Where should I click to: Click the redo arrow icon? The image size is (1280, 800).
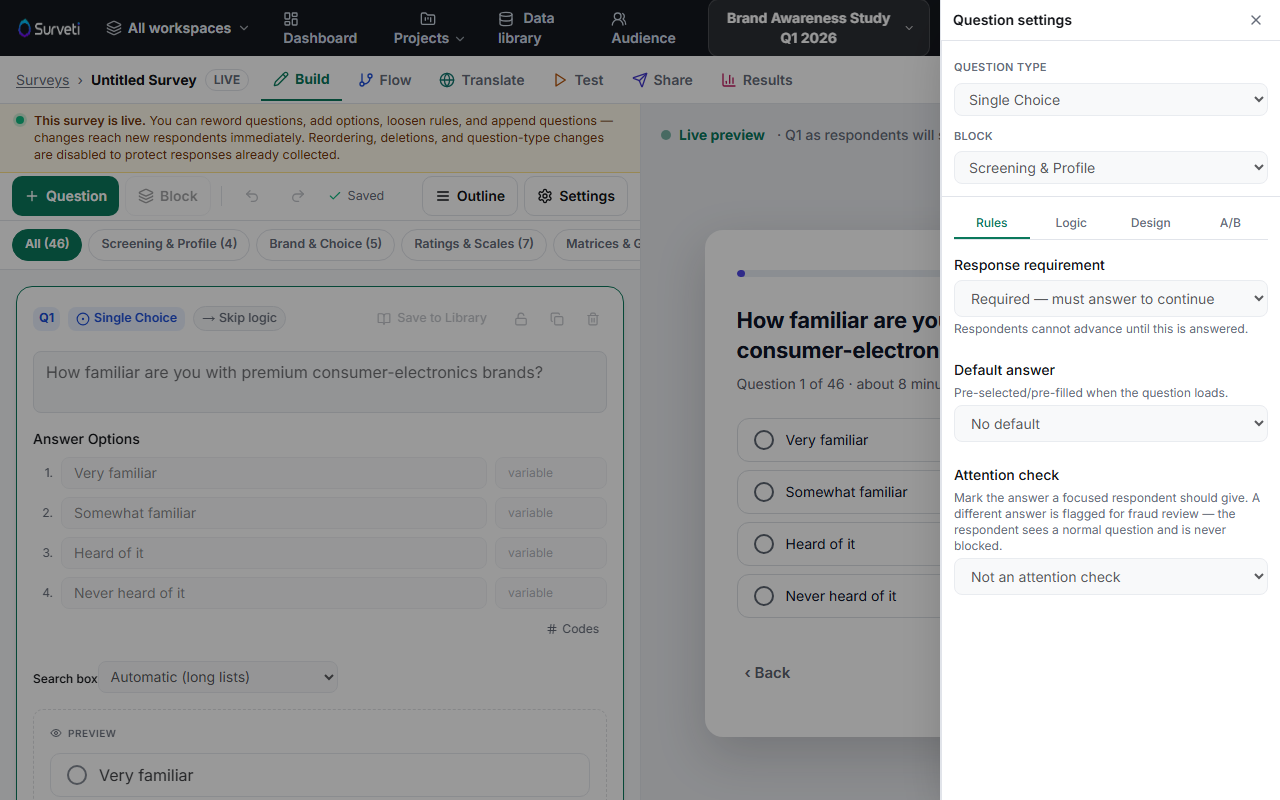[297, 196]
